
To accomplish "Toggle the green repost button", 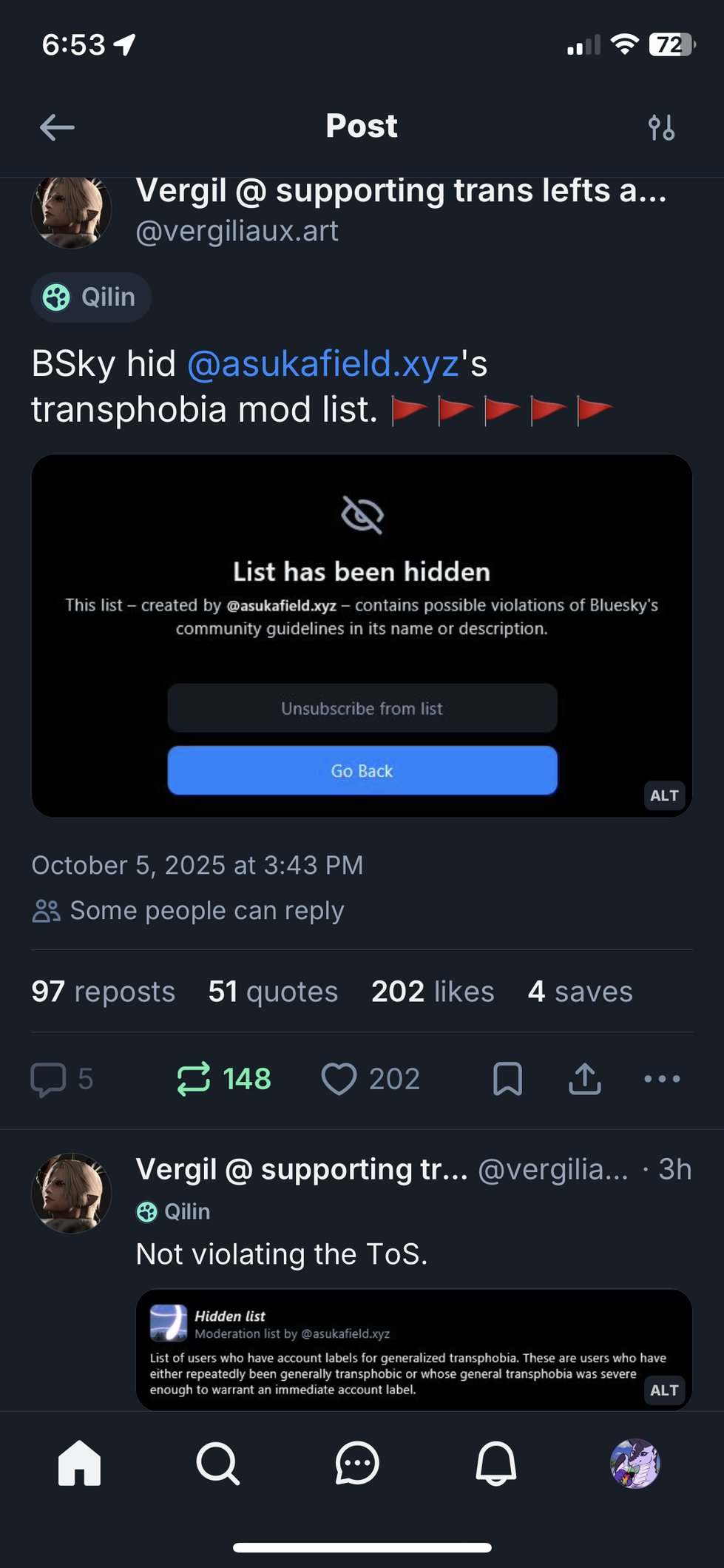I will coord(195,1079).
